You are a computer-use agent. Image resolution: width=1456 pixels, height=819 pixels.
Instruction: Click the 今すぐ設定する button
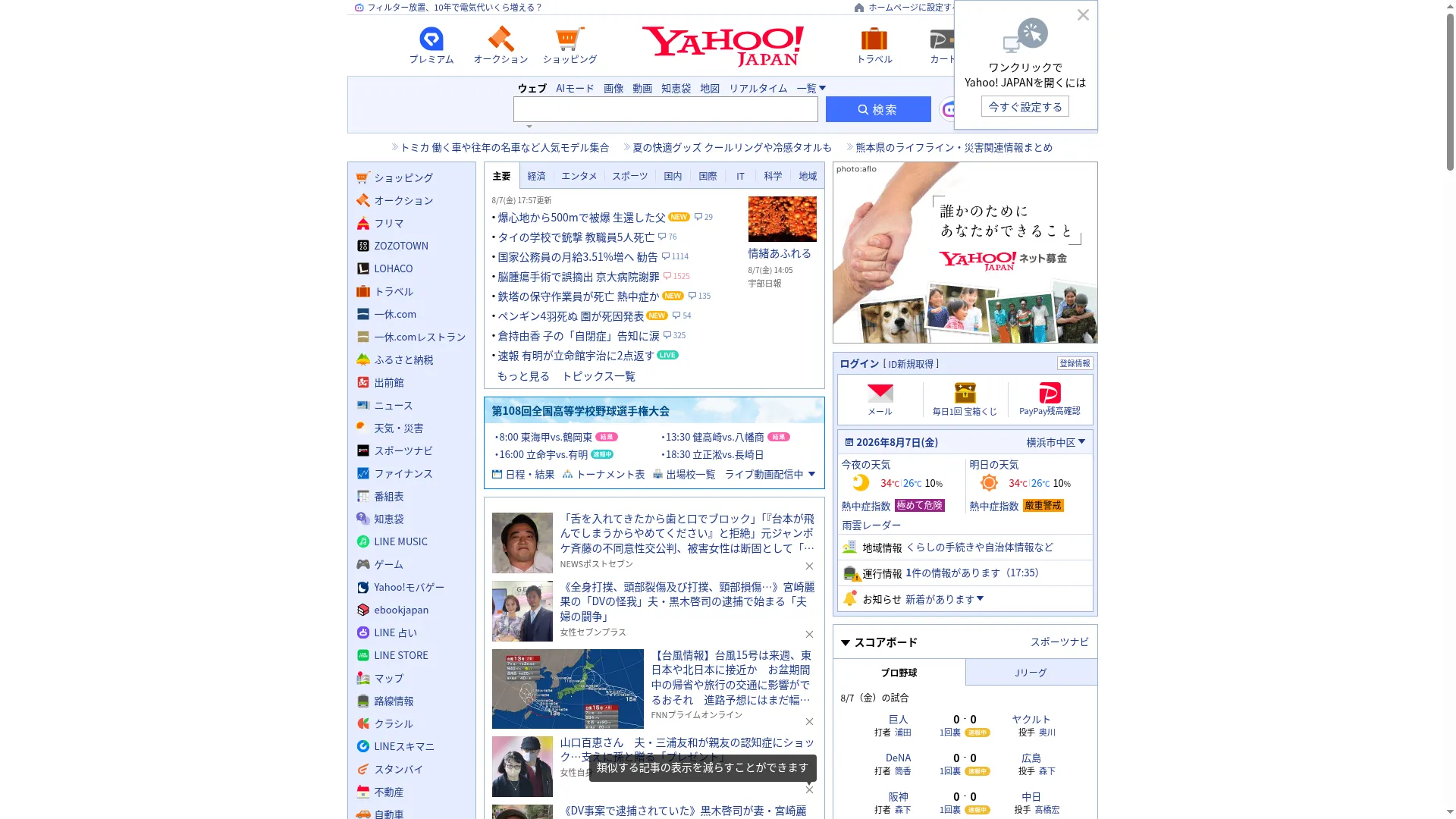pos(1025,107)
